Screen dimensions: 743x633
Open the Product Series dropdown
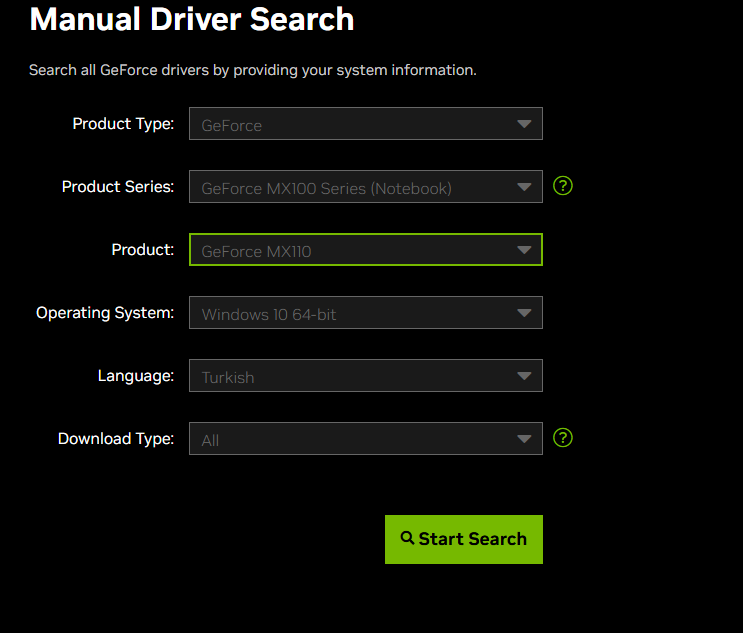click(366, 187)
